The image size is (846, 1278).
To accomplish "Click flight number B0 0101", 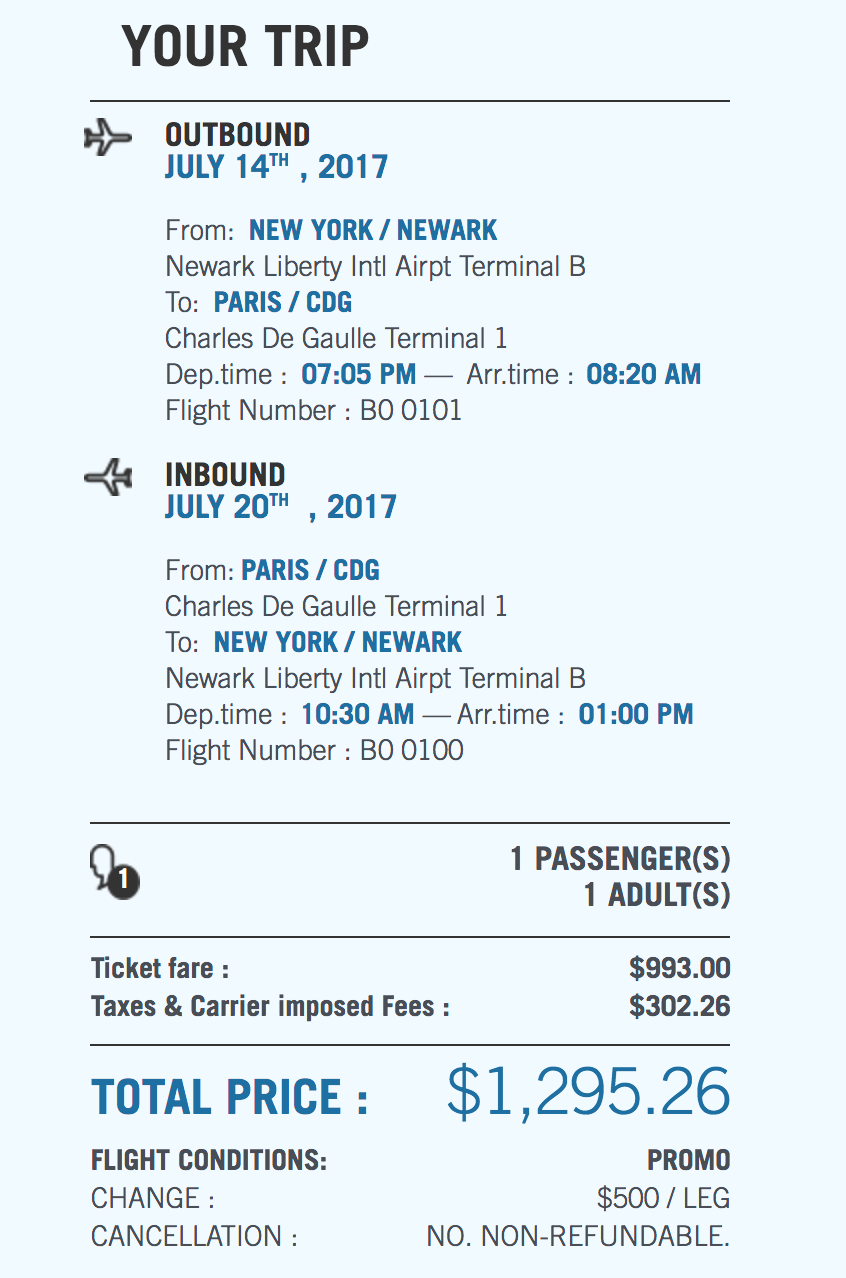I will (411, 411).
